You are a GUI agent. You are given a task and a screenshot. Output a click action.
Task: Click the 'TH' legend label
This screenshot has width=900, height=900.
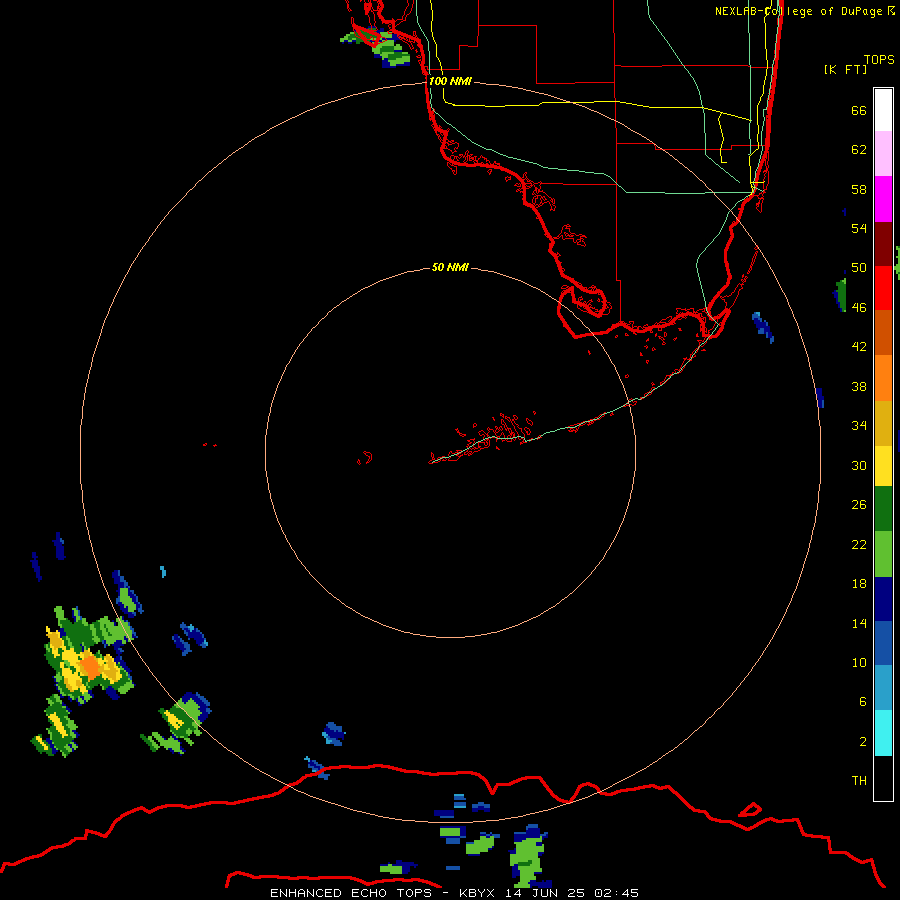click(x=859, y=781)
